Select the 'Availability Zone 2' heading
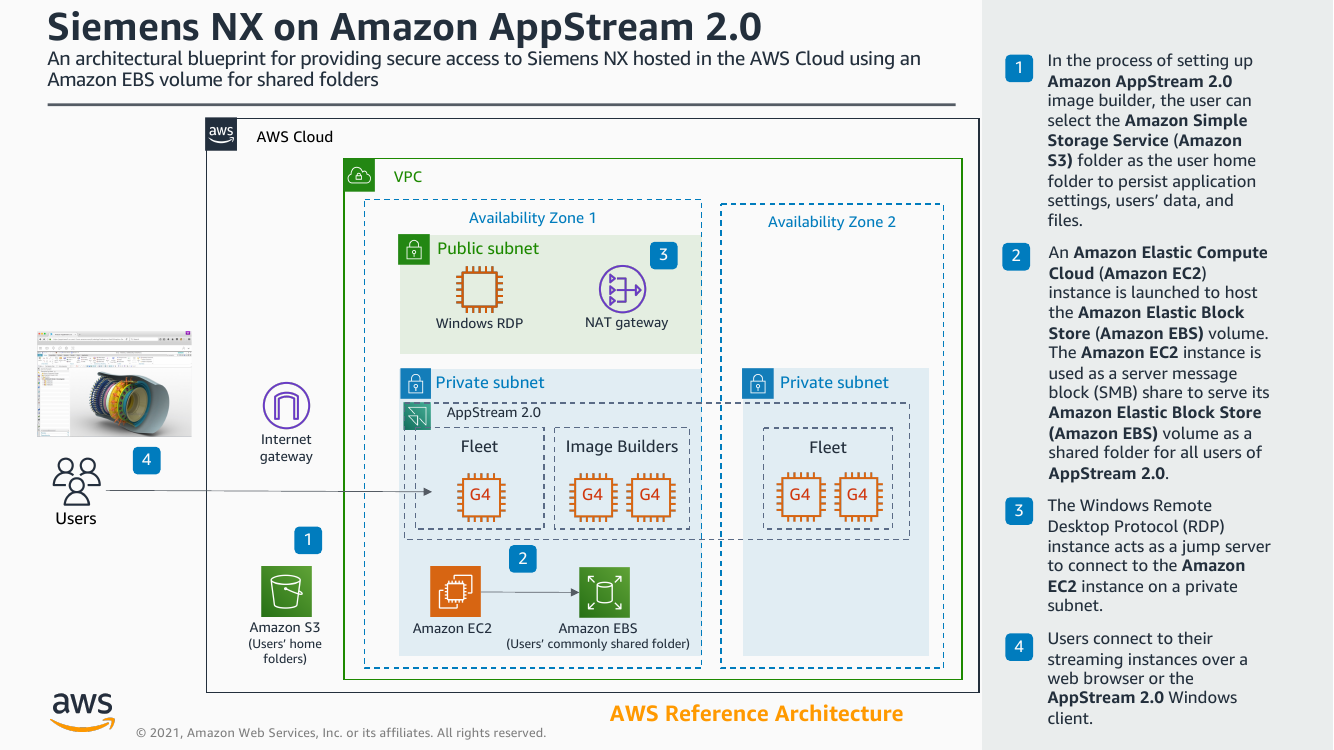Image resolution: width=1334 pixels, height=750 pixels. [x=832, y=222]
